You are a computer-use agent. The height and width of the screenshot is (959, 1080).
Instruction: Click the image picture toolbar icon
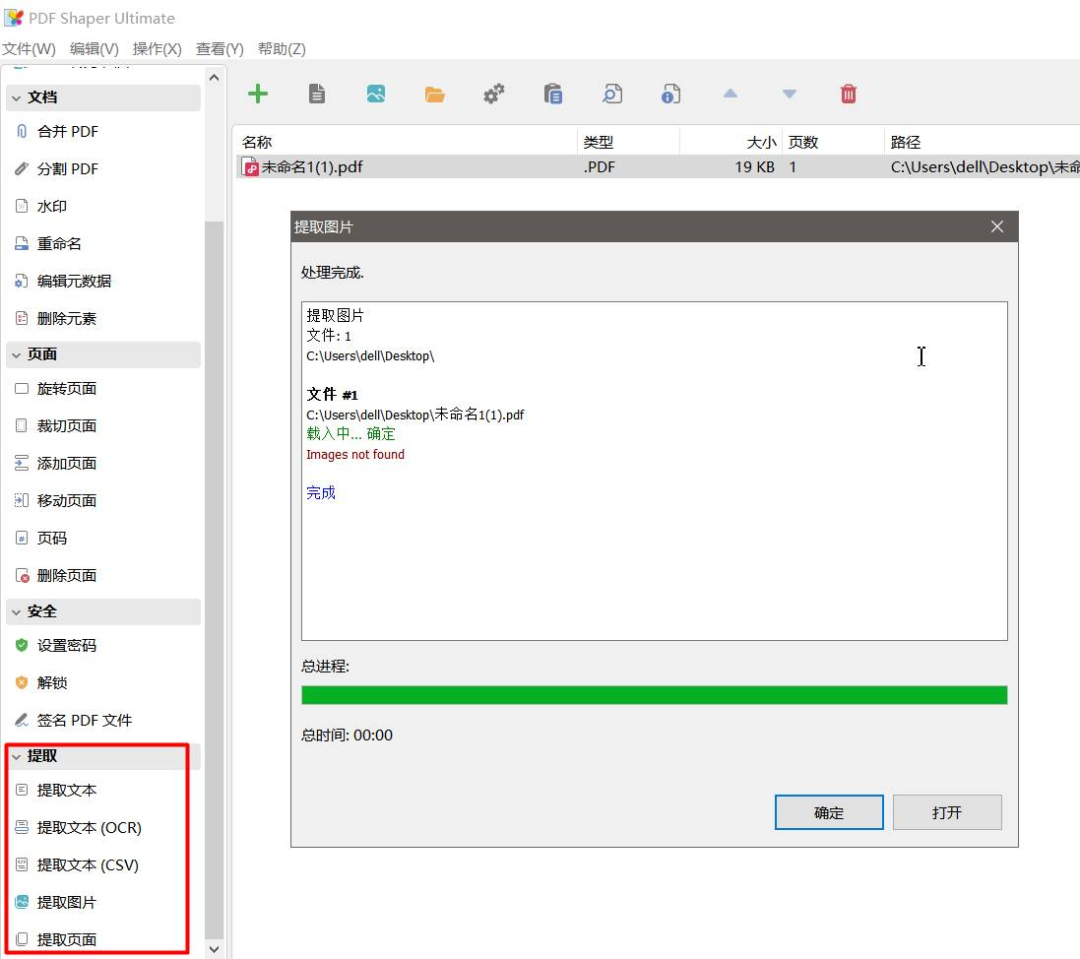coord(376,94)
